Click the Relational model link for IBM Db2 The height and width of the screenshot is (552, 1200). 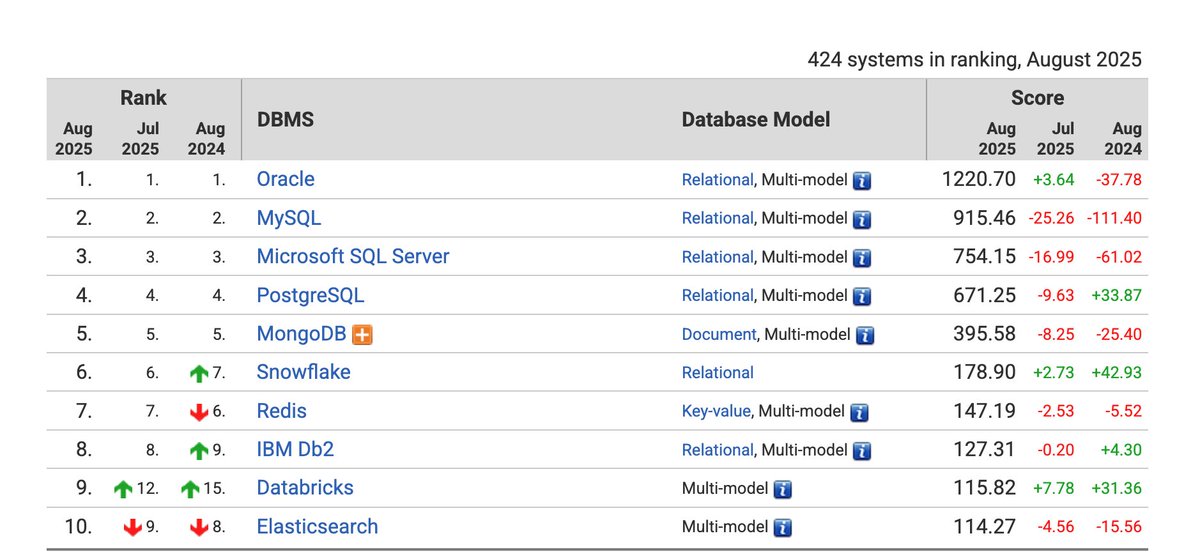pyautogui.click(x=717, y=450)
